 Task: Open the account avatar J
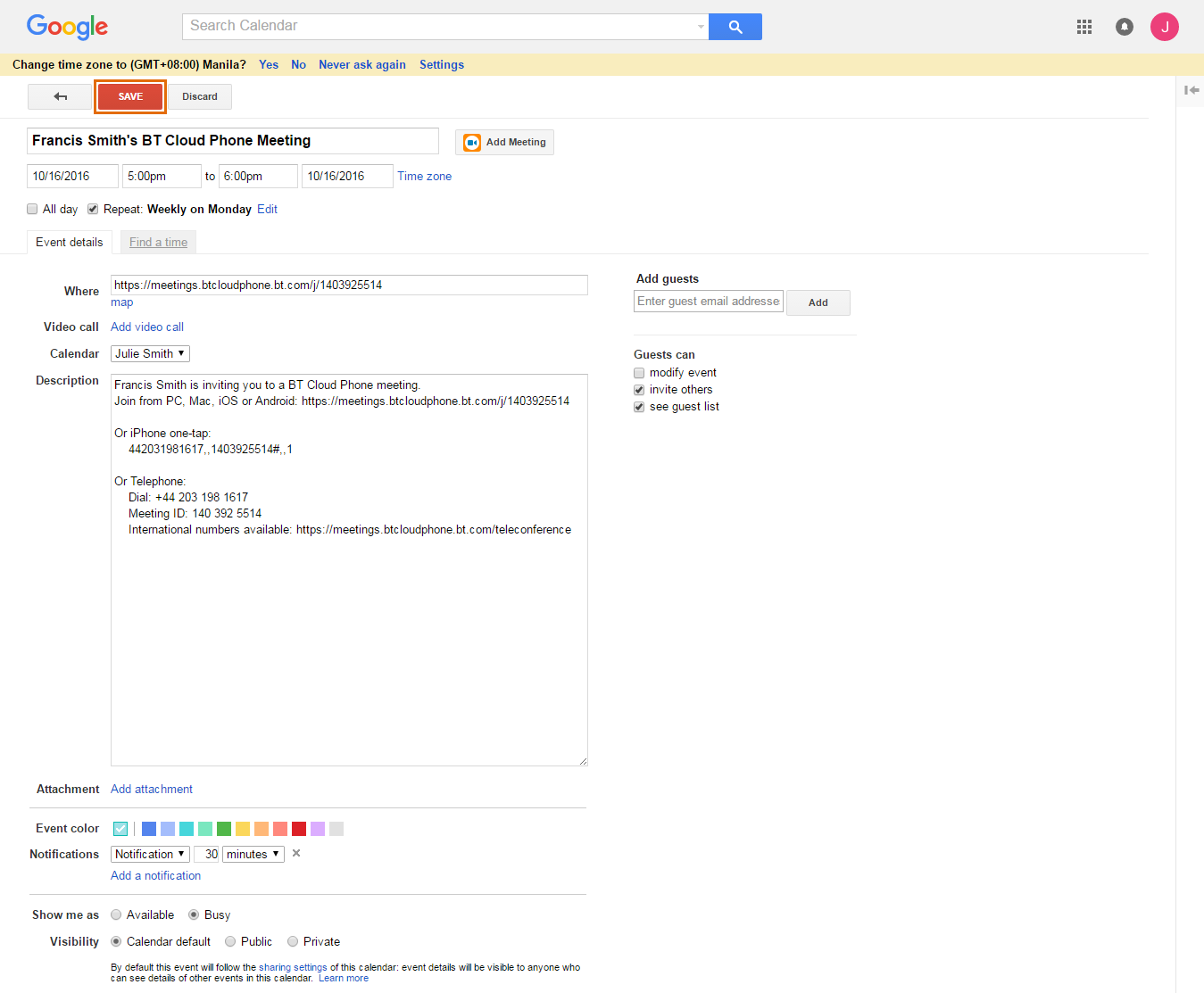click(1165, 27)
